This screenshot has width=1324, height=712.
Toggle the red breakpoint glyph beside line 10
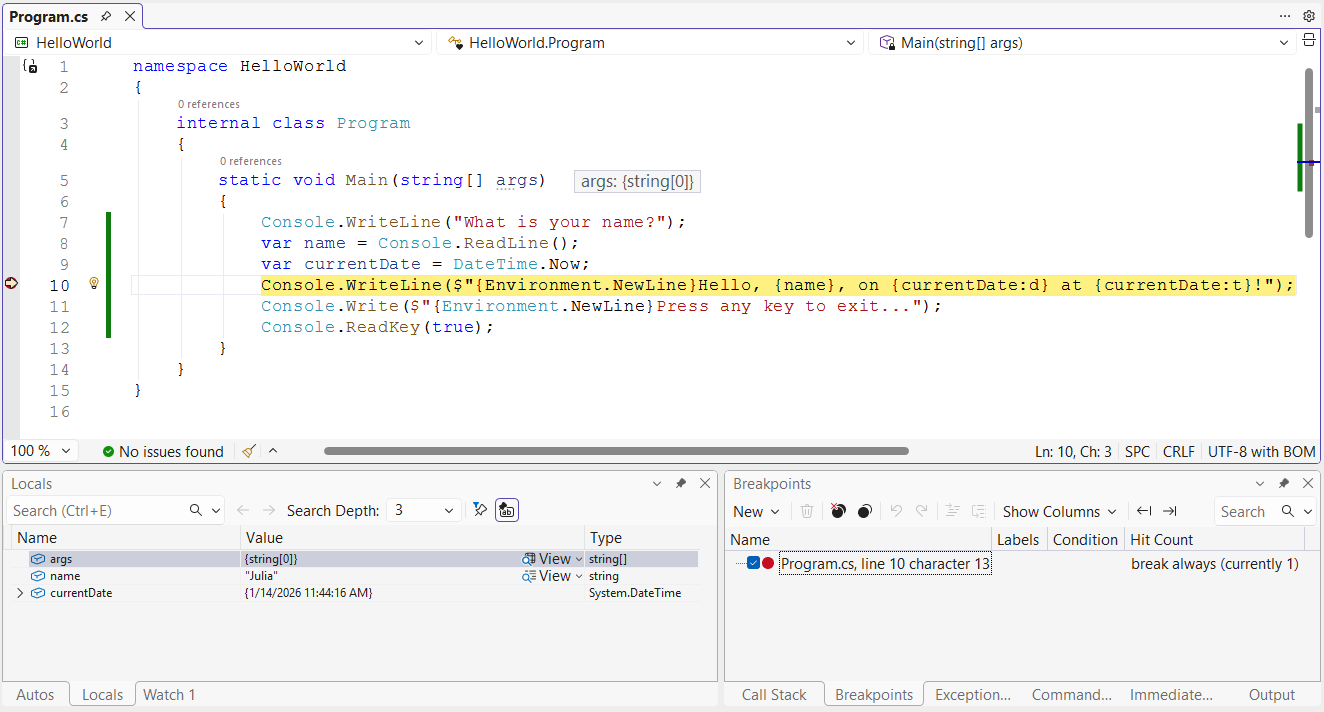click(11, 283)
